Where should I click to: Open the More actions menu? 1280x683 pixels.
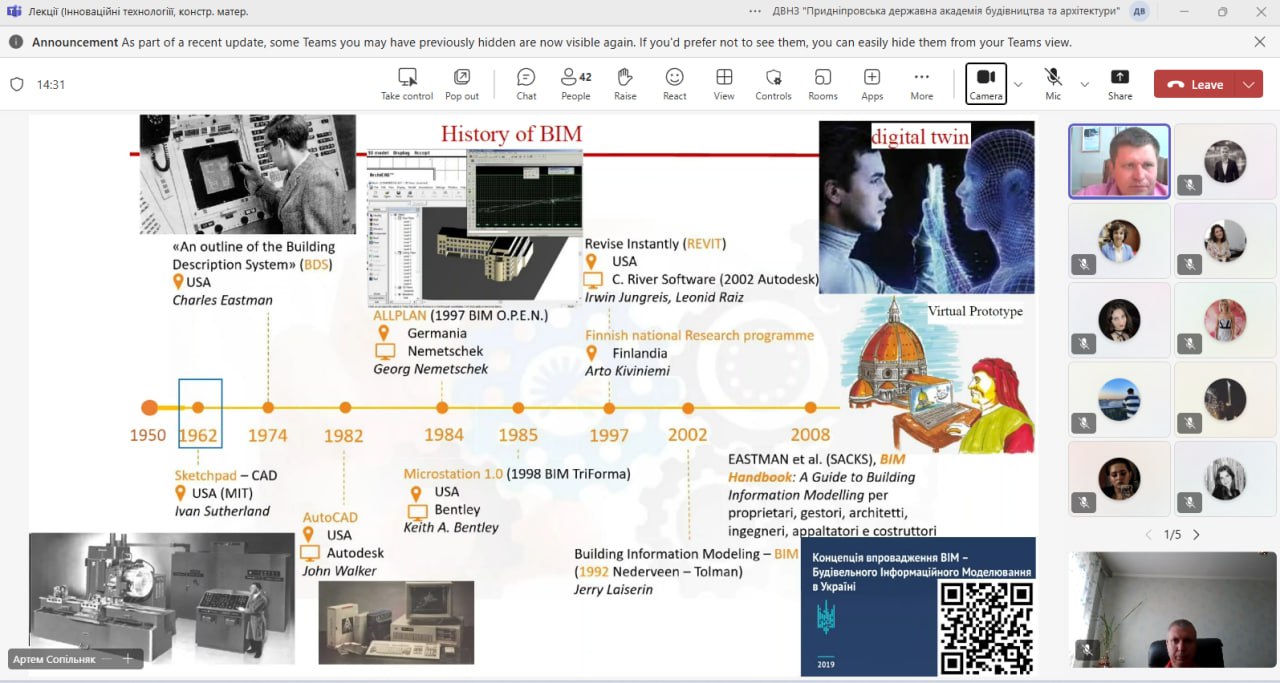coord(922,78)
